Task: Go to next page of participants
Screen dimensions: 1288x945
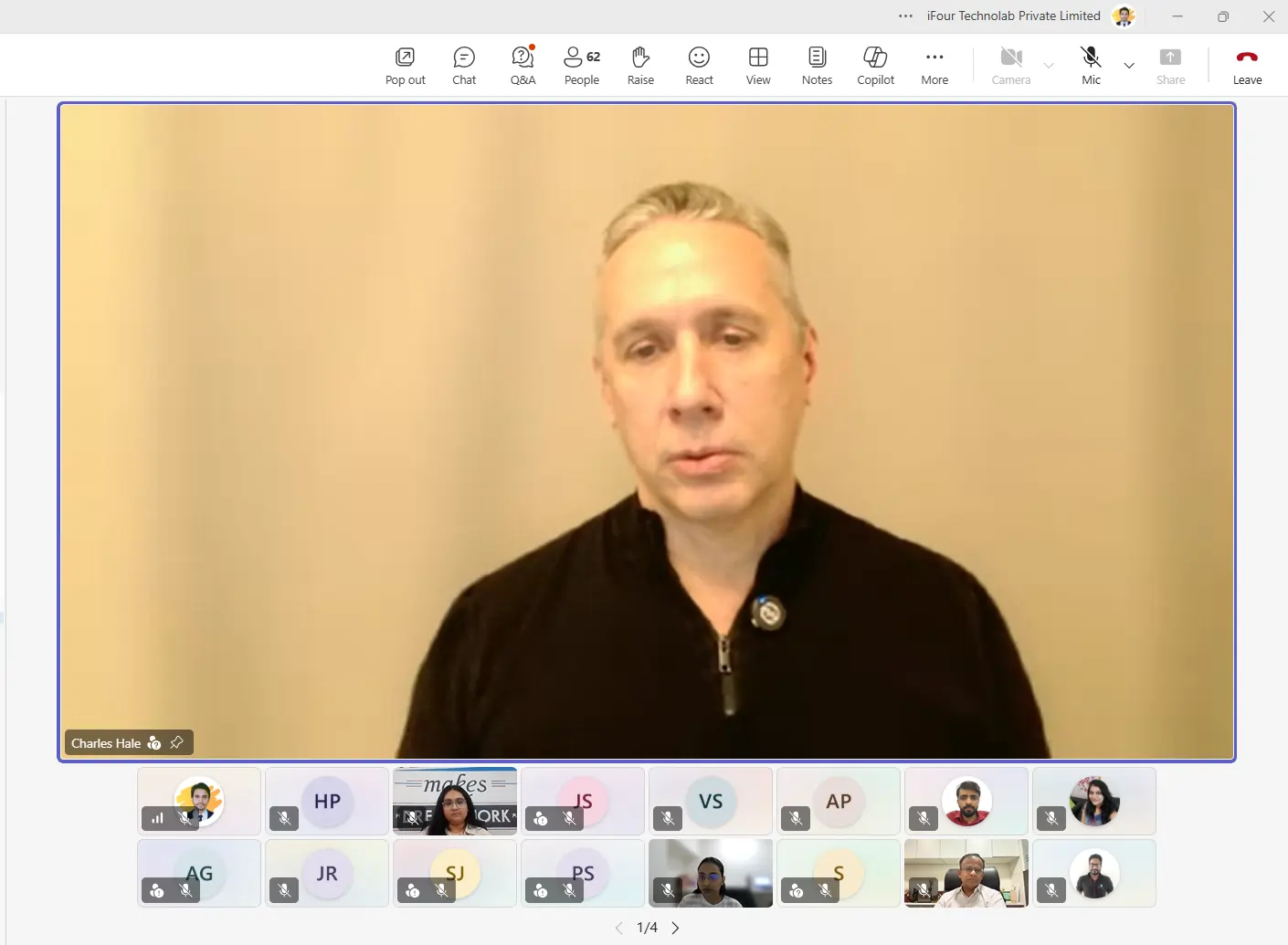Action: tap(676, 928)
